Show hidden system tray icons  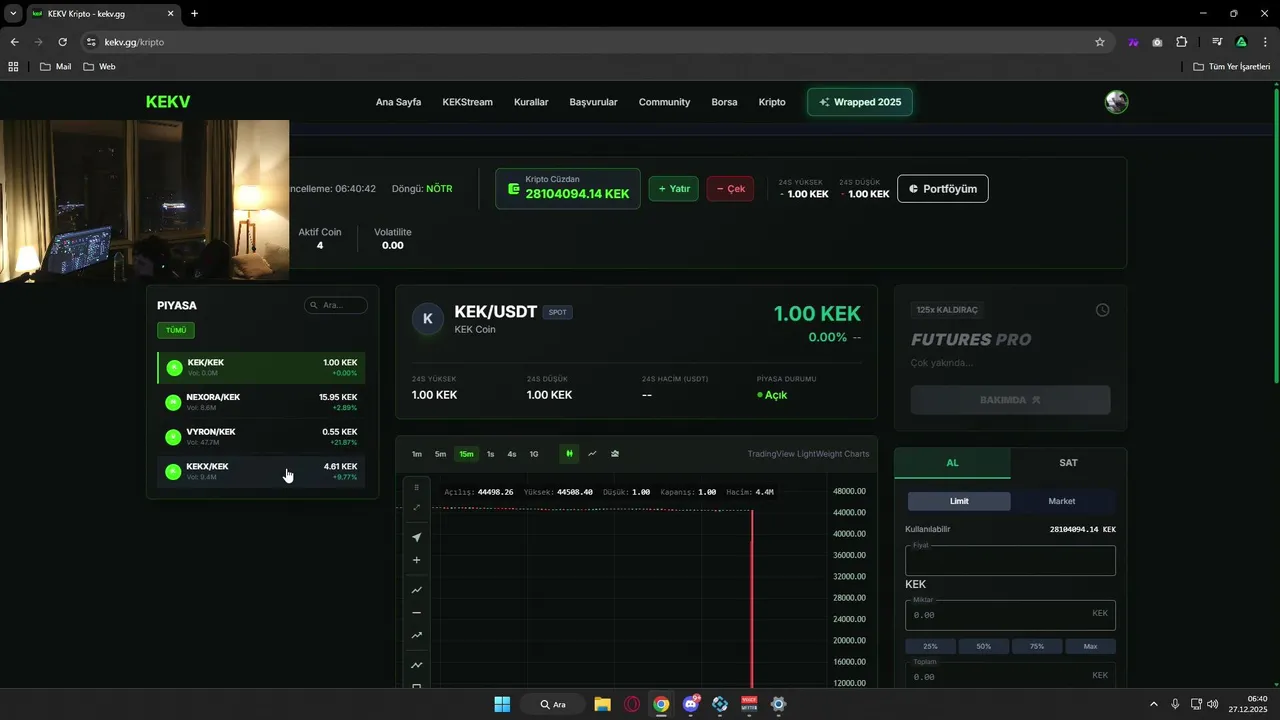[x=1153, y=704]
